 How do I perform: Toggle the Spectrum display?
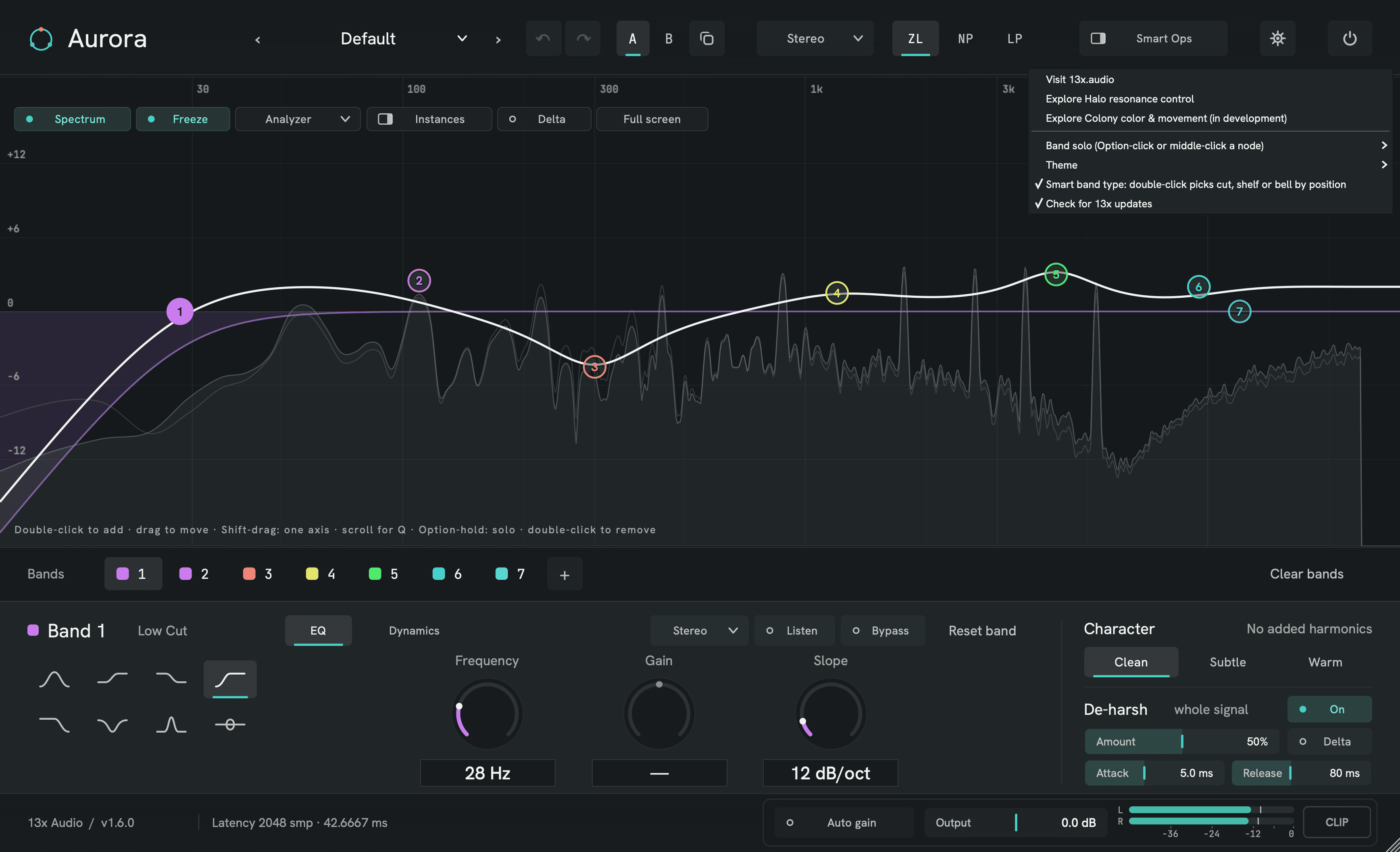[72, 119]
